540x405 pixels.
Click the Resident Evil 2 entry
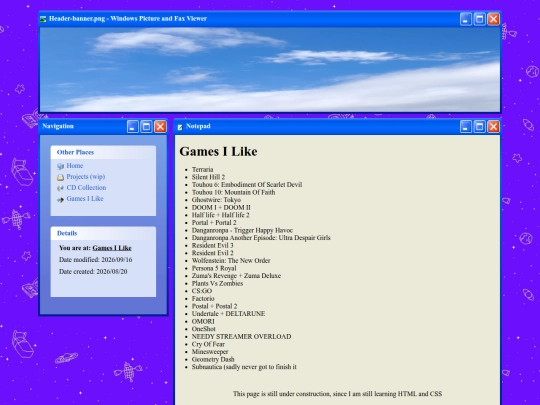(212, 253)
